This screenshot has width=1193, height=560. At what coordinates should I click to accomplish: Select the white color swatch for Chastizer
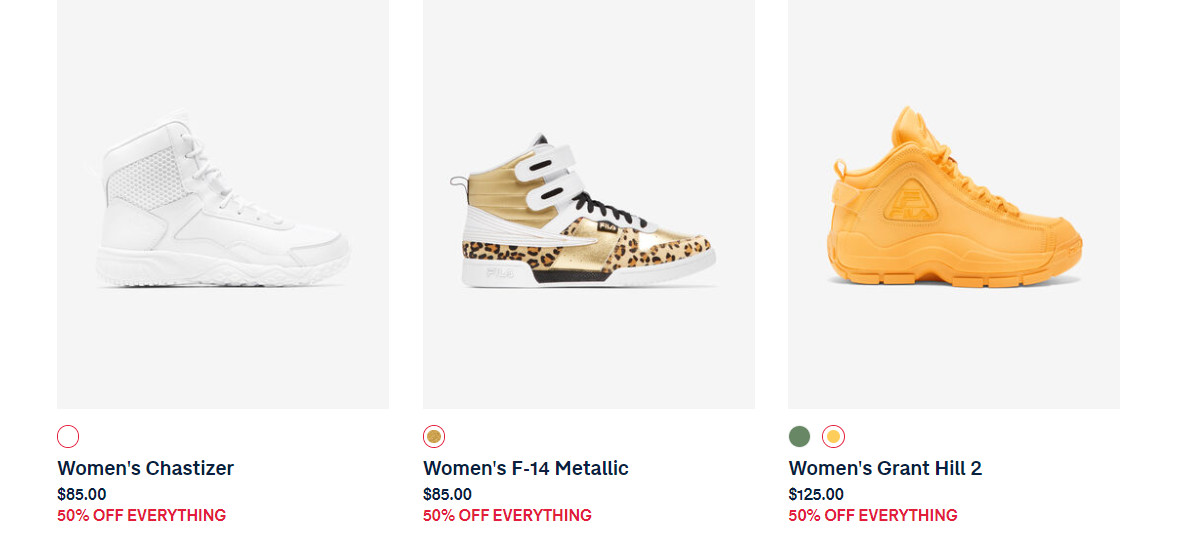pyautogui.click(x=68, y=436)
